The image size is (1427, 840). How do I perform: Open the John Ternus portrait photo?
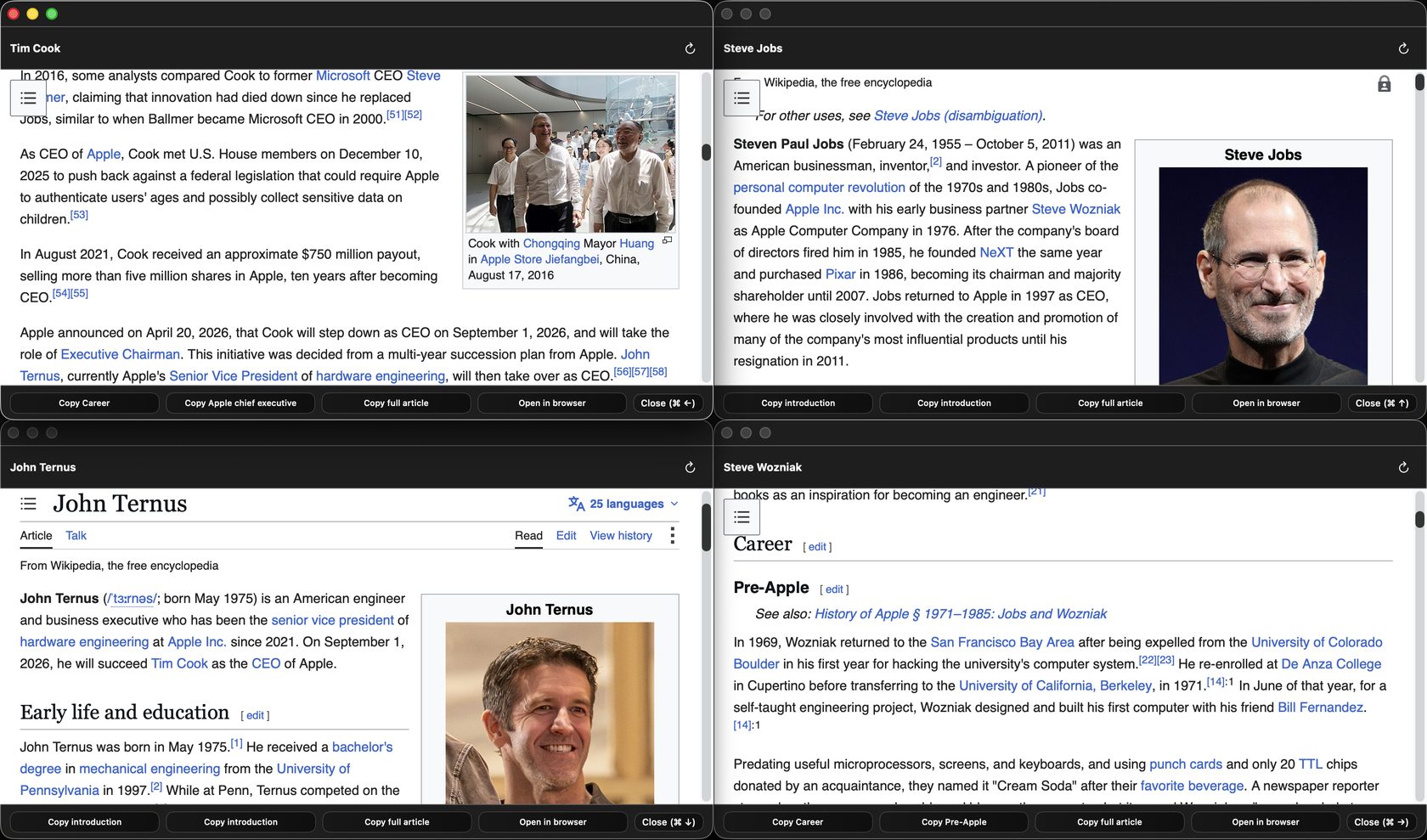click(x=550, y=713)
